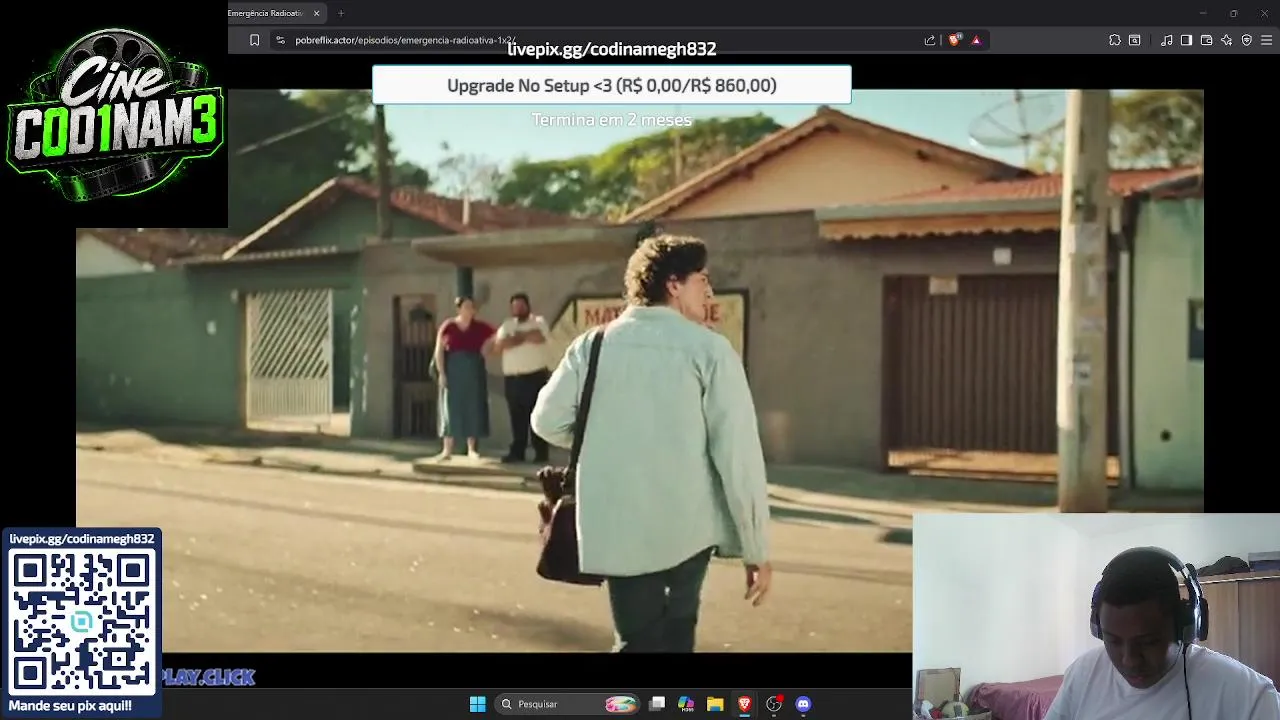This screenshot has height=720, width=1280.
Task: Click the video player to pause
Action: point(640,370)
